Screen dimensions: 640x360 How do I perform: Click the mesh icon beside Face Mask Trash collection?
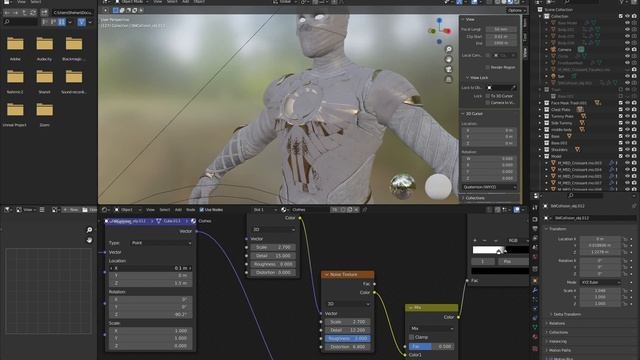(x=597, y=103)
